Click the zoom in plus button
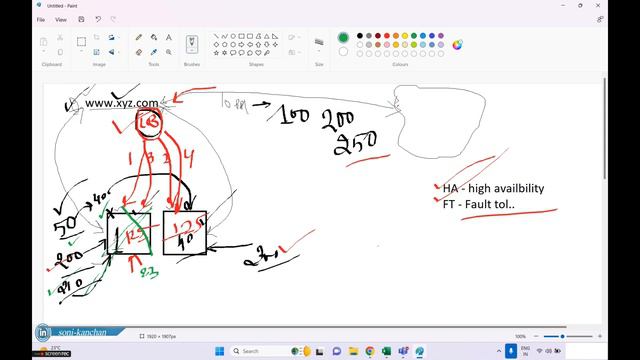Viewport: 640px width, 360px height. click(600, 336)
